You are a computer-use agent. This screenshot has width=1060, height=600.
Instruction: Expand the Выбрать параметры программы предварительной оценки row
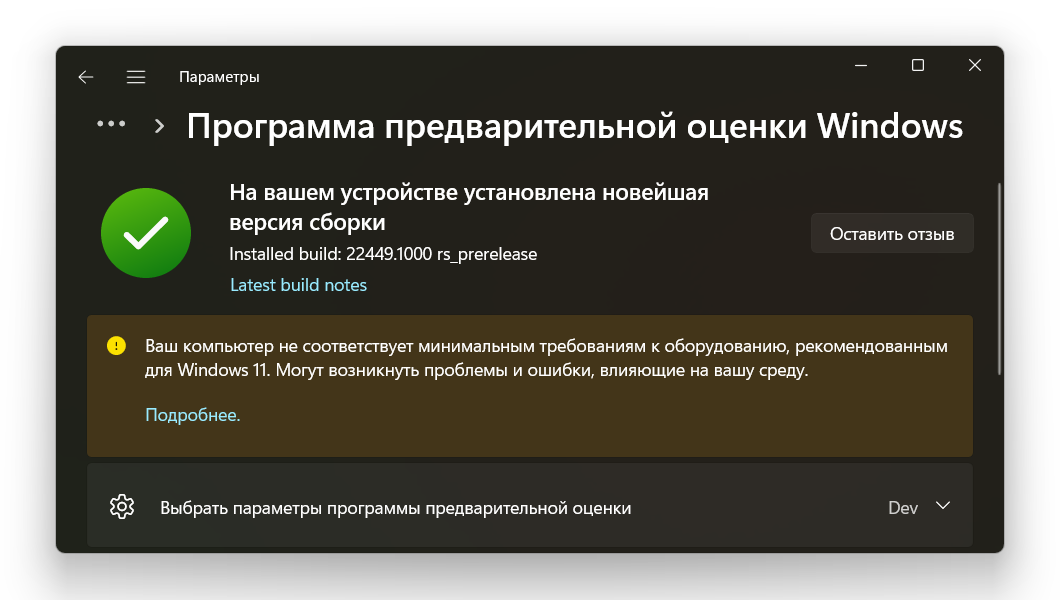tap(530, 507)
